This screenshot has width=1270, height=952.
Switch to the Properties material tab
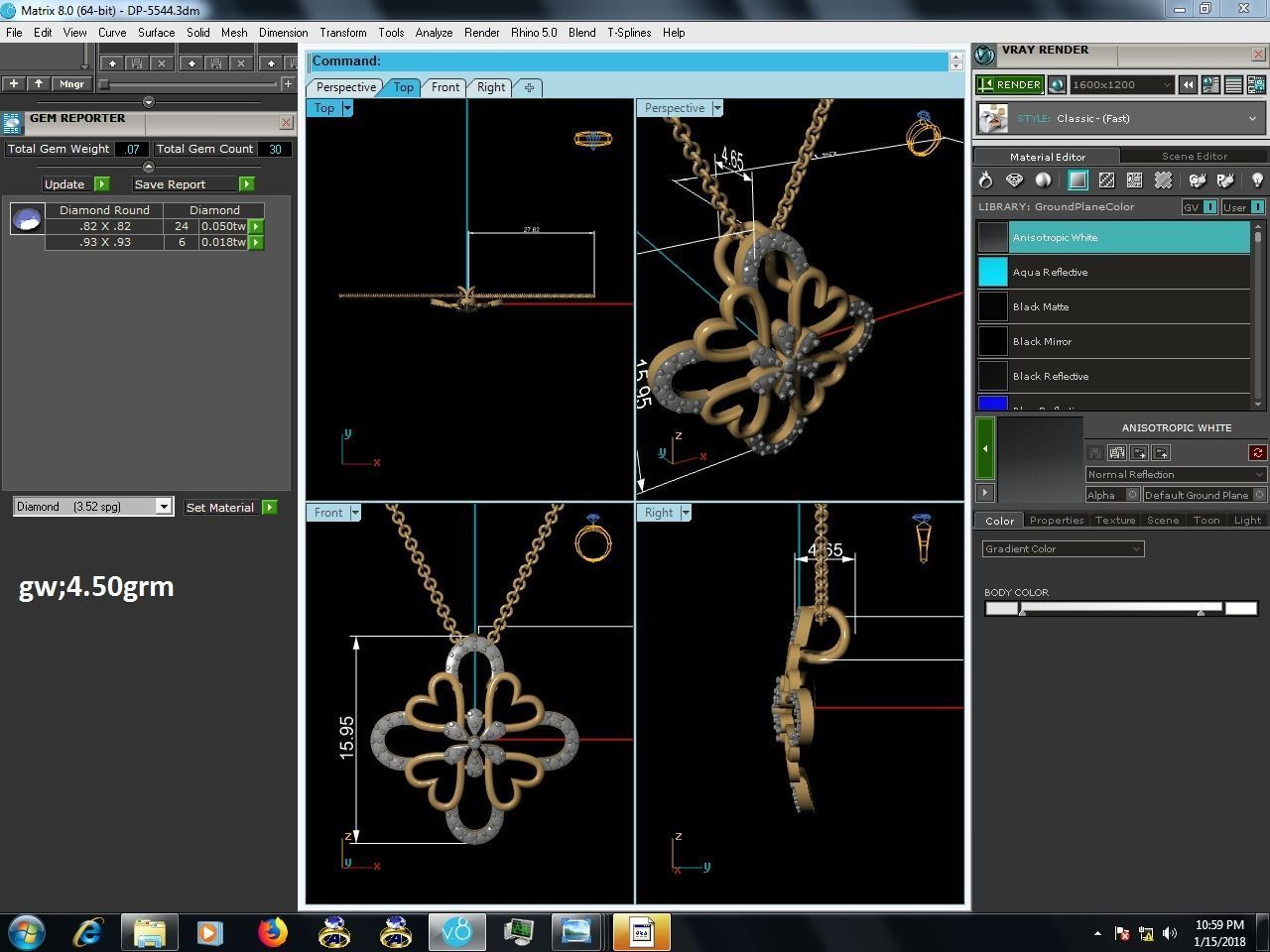coord(1056,520)
